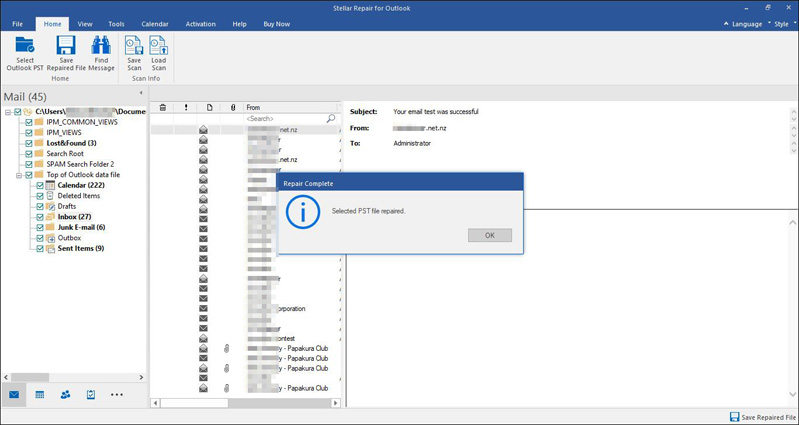Image resolution: width=799 pixels, height=425 pixels.
Task: Click the Sent Items folder icon
Action: click(50, 249)
